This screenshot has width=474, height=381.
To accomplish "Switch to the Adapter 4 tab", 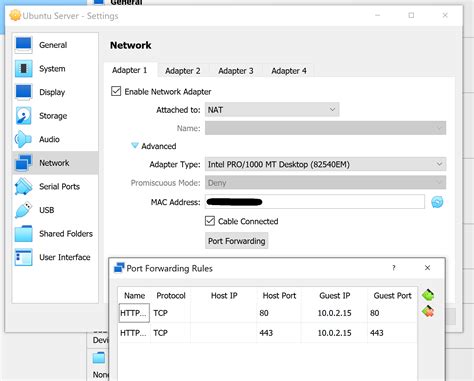I will (x=289, y=71).
